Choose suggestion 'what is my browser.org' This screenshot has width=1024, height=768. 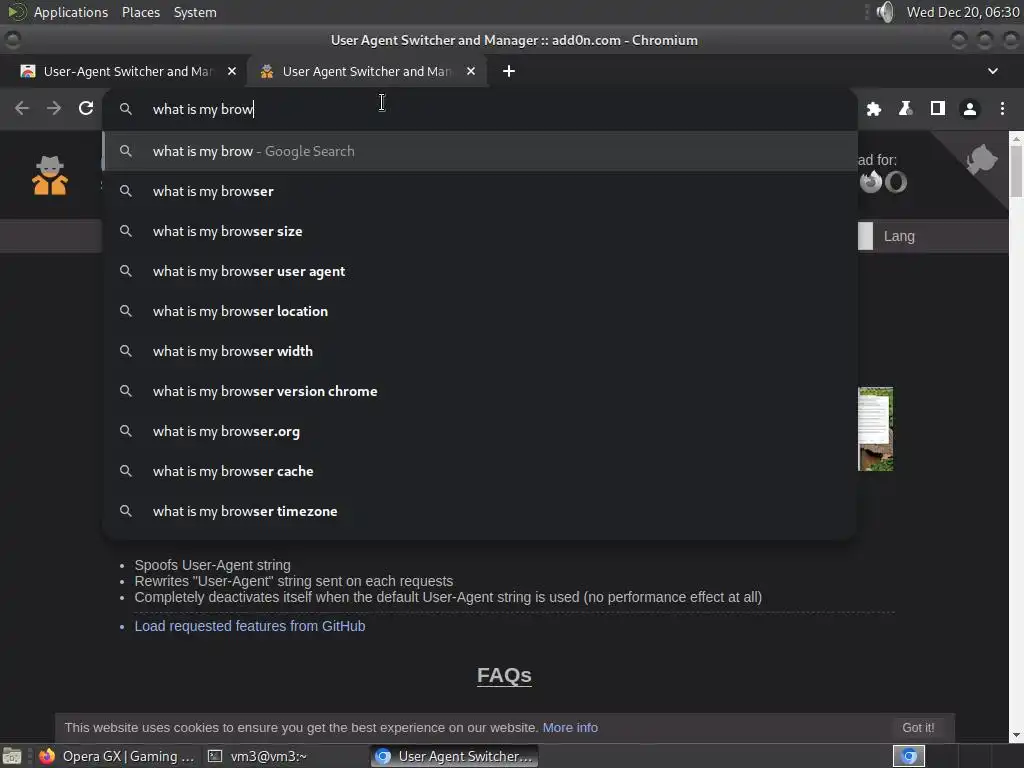pyautogui.click(x=480, y=431)
